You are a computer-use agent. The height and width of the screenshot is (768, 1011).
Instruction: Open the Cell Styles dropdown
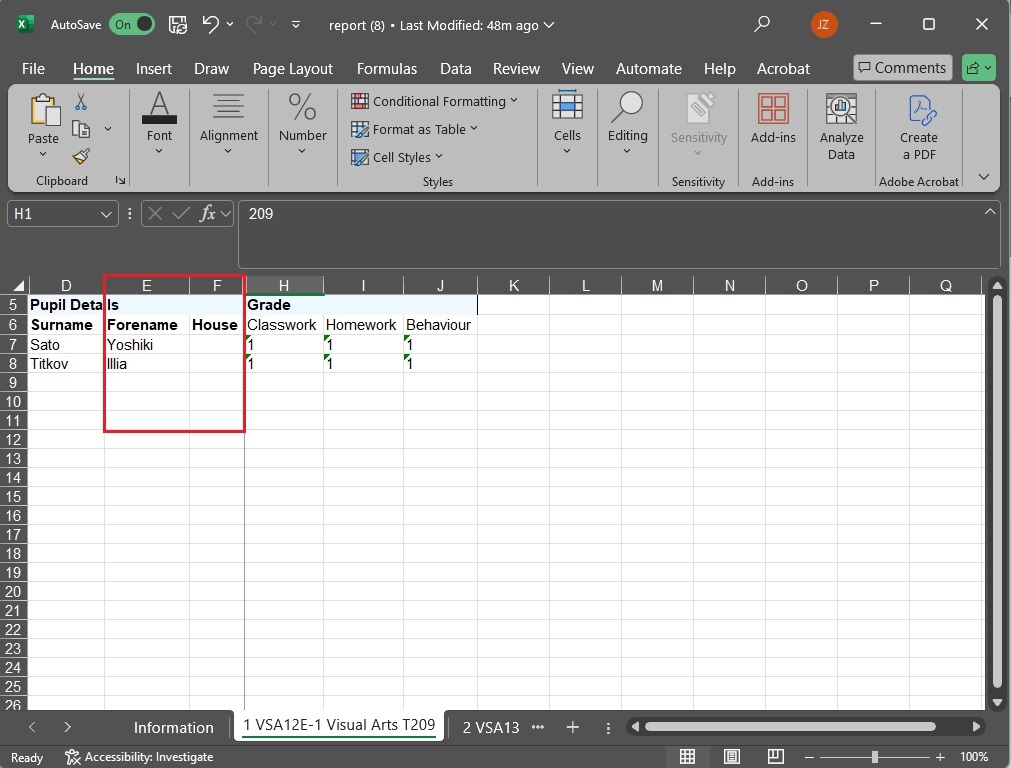click(397, 157)
